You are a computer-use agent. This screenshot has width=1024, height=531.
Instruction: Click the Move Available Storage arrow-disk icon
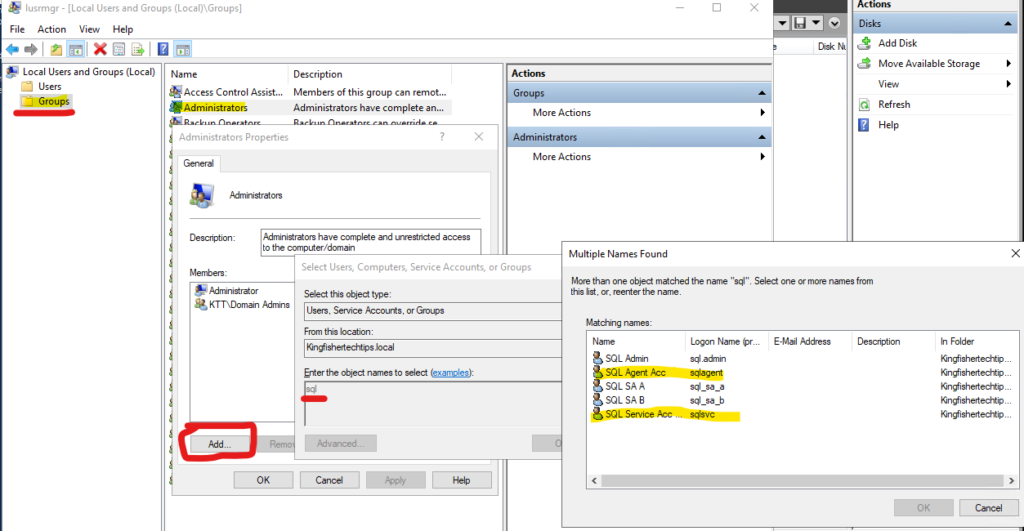pos(865,63)
